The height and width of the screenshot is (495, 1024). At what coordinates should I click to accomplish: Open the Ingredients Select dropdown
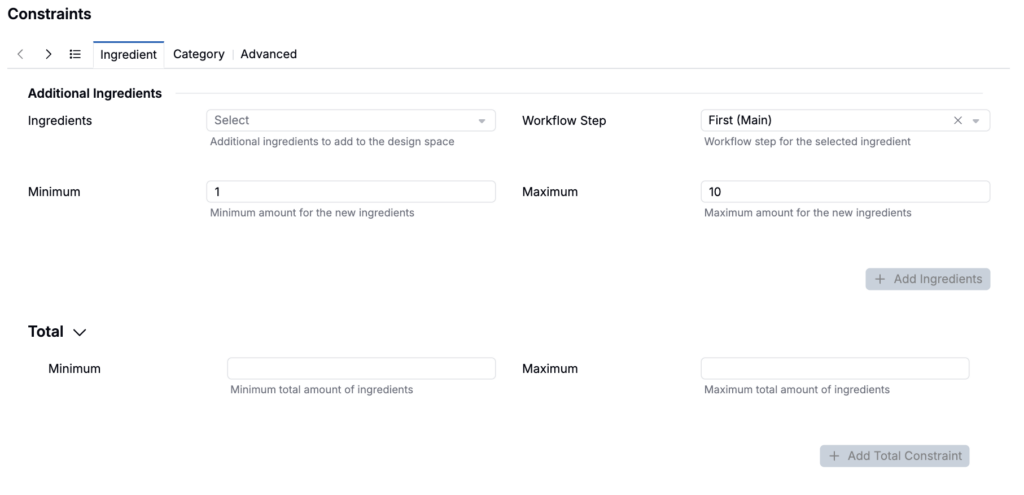351,120
